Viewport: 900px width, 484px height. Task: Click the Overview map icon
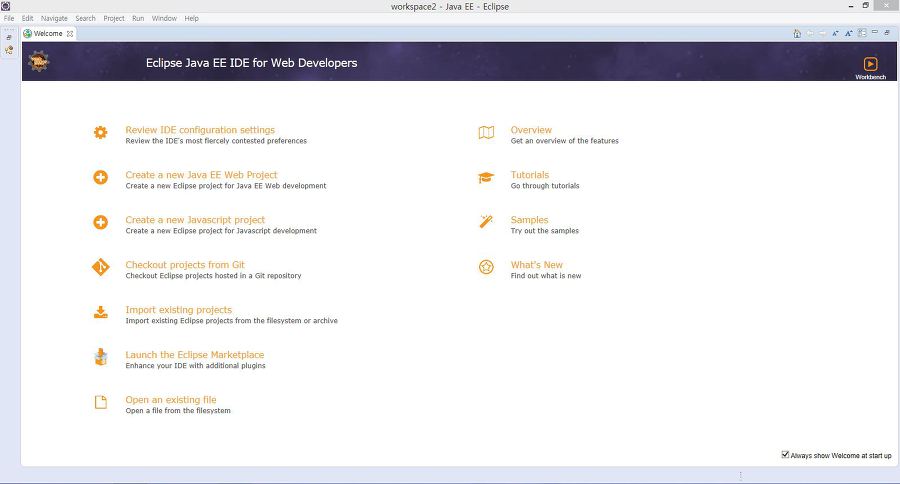point(486,133)
